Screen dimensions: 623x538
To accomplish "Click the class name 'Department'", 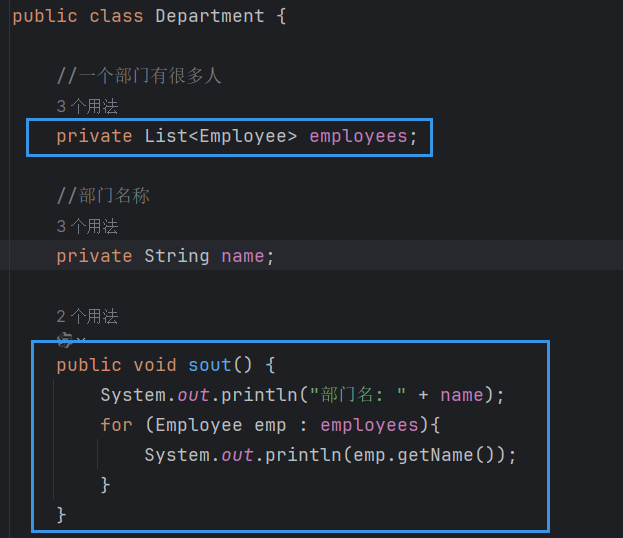I will [x=210, y=16].
